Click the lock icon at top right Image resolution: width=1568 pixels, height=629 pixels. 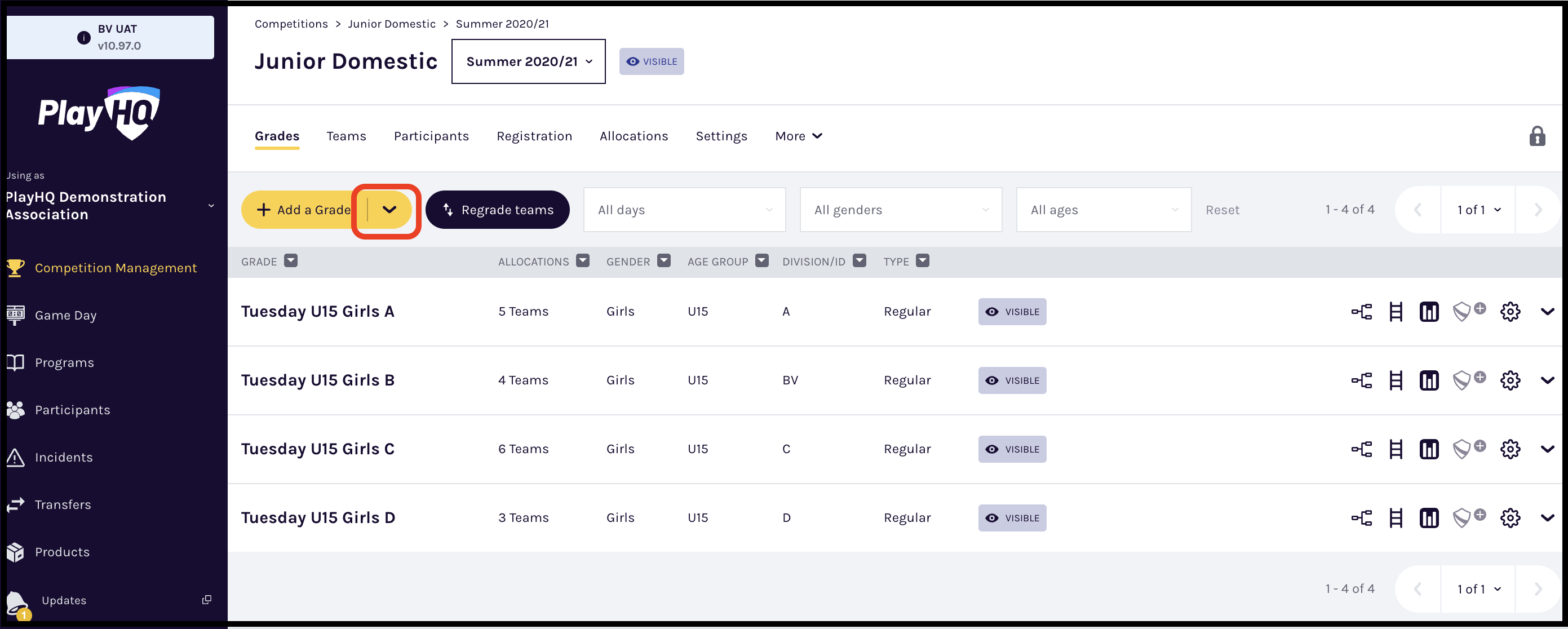[1537, 136]
